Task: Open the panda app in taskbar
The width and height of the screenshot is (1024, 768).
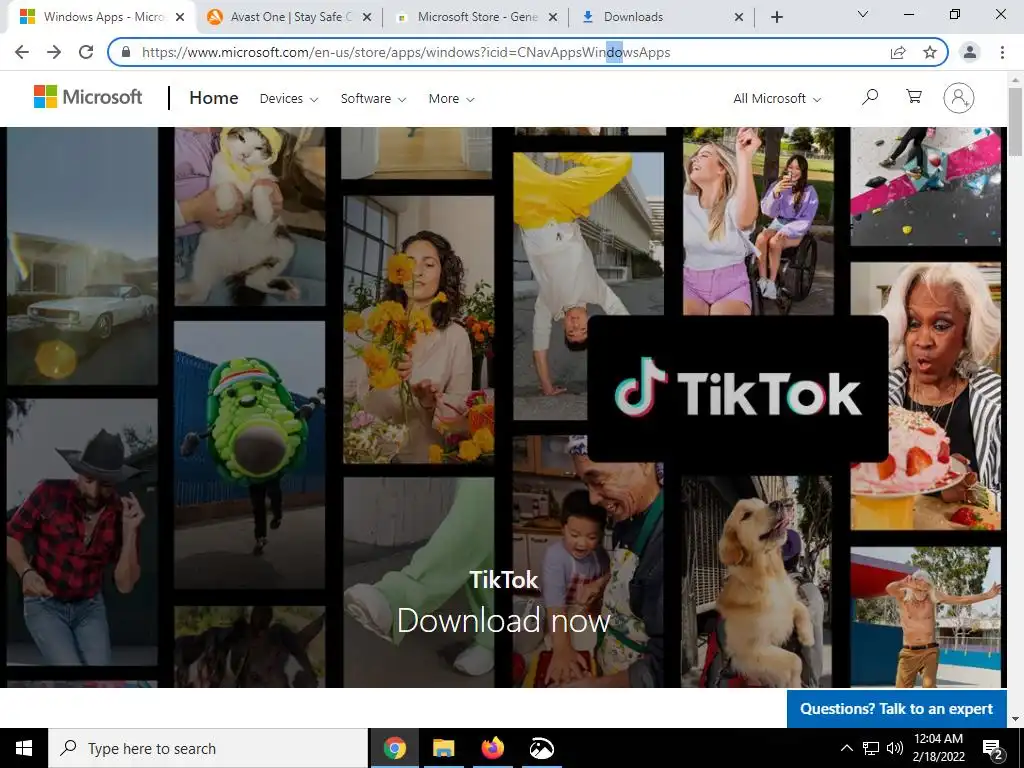Action: [541, 748]
